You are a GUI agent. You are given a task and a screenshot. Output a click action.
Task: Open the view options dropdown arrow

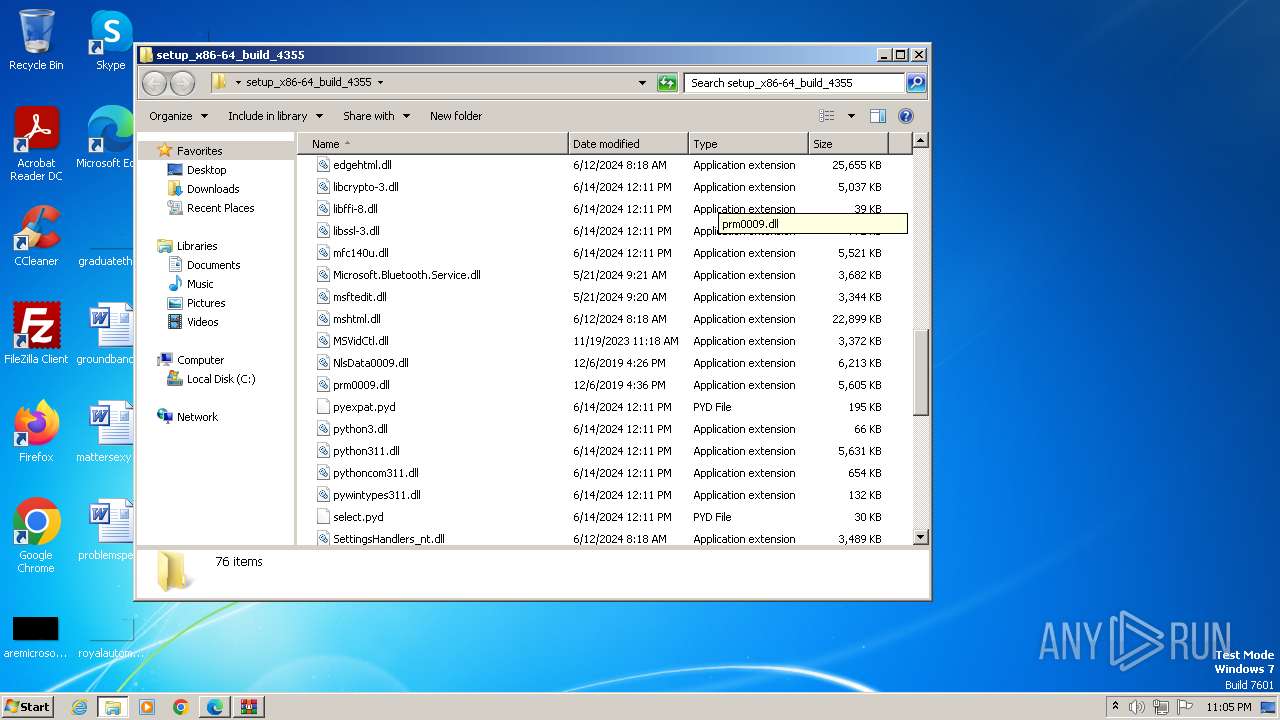tap(851, 116)
